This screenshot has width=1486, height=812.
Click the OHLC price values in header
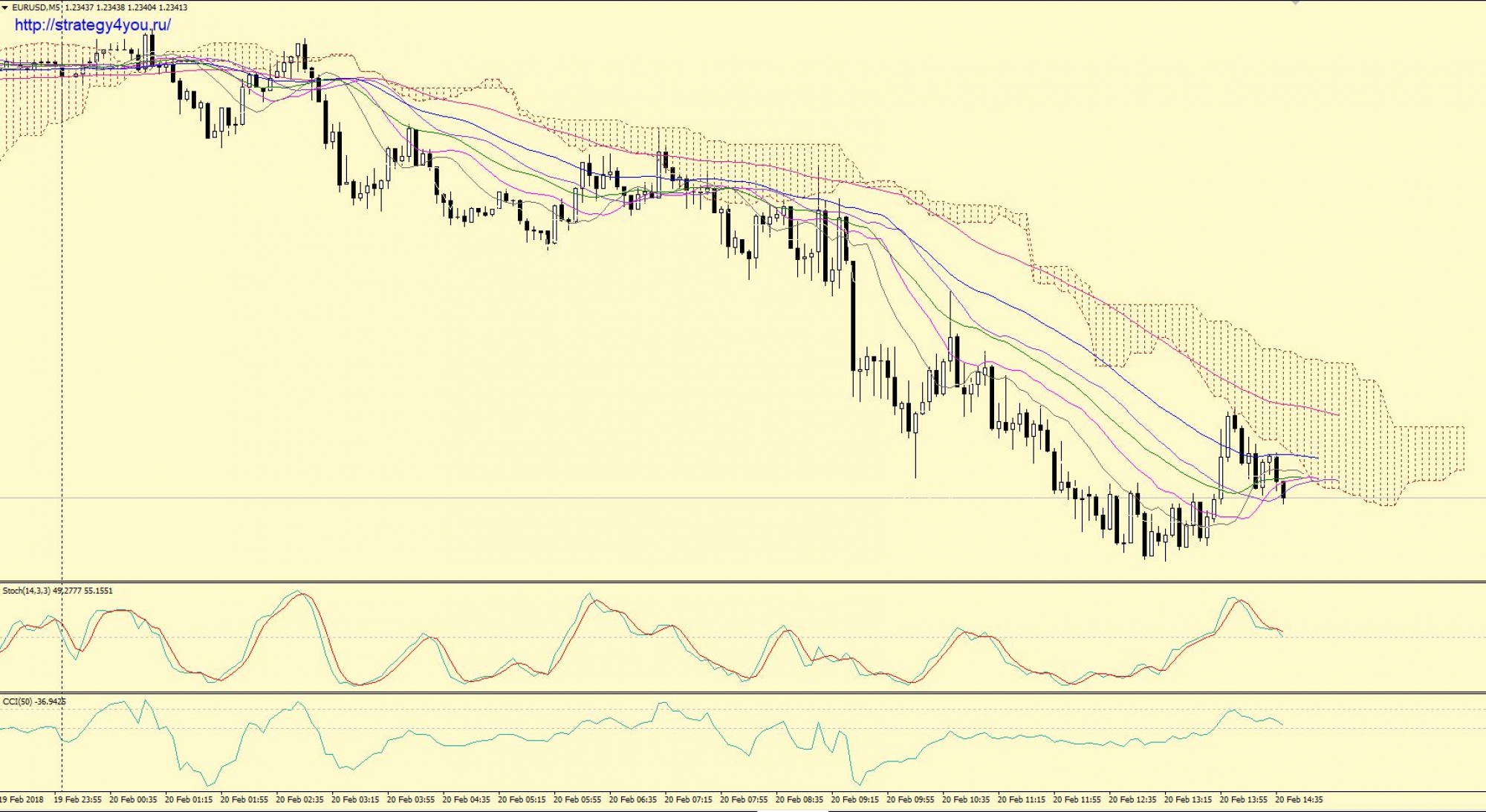click(x=126, y=7)
